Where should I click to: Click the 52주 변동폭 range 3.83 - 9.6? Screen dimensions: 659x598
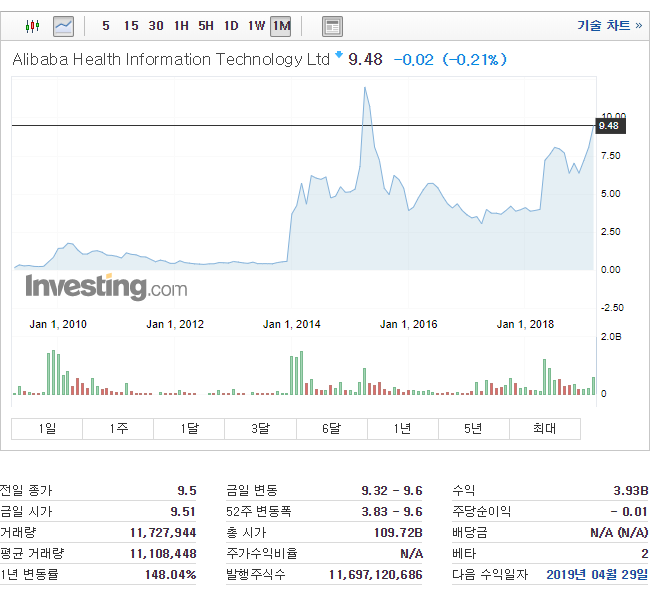click(392, 511)
